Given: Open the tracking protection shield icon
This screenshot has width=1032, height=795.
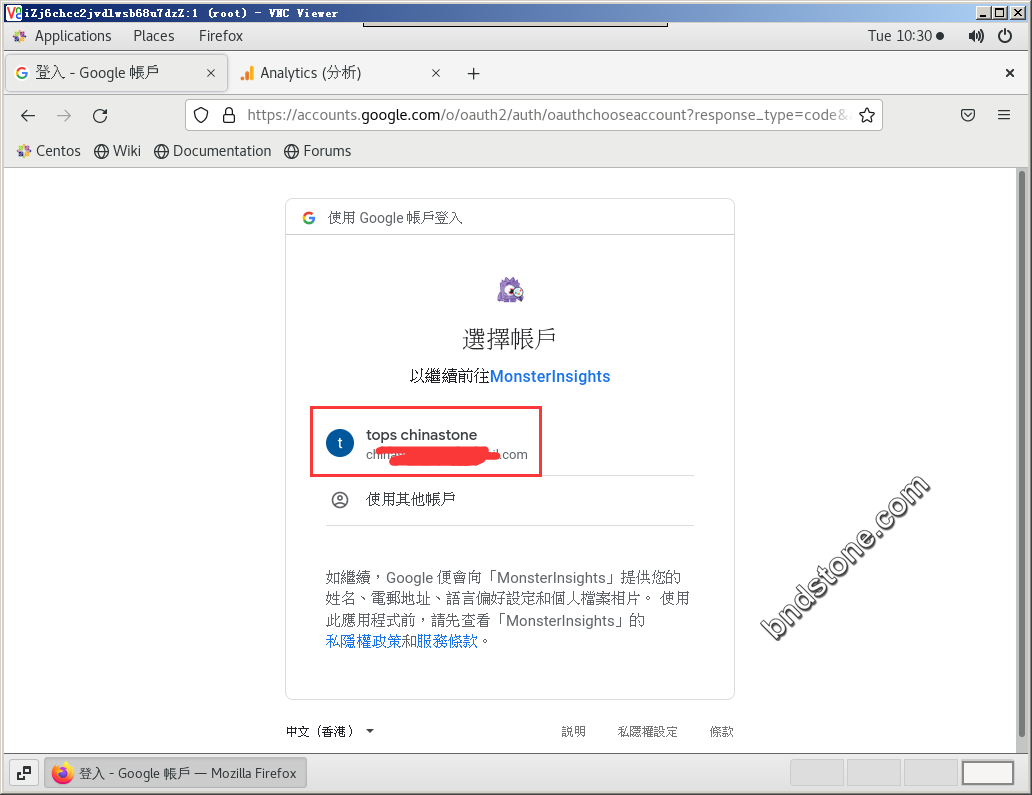Looking at the screenshot, I should pyautogui.click(x=201, y=115).
